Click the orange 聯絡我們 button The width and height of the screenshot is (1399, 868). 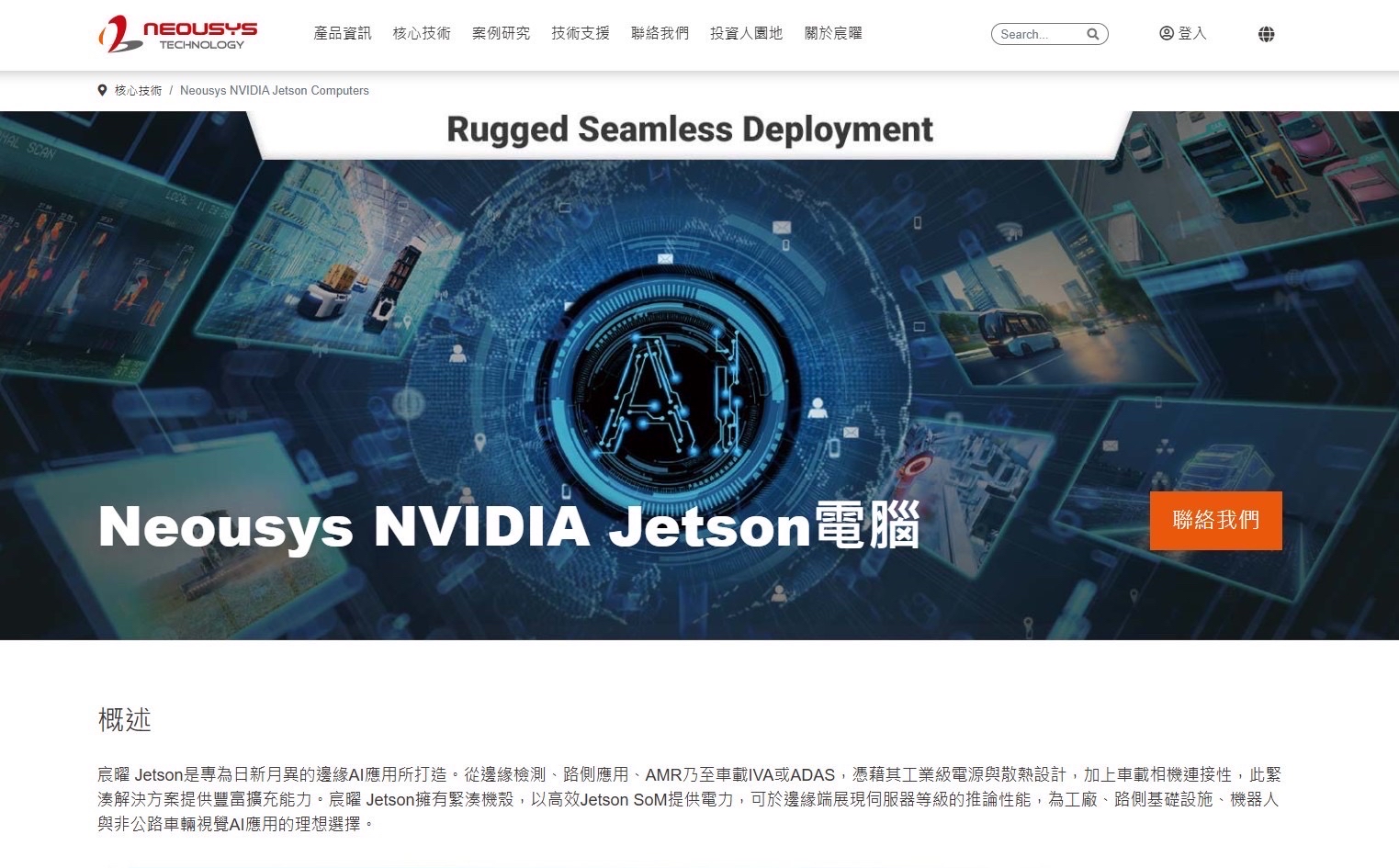(x=1215, y=521)
